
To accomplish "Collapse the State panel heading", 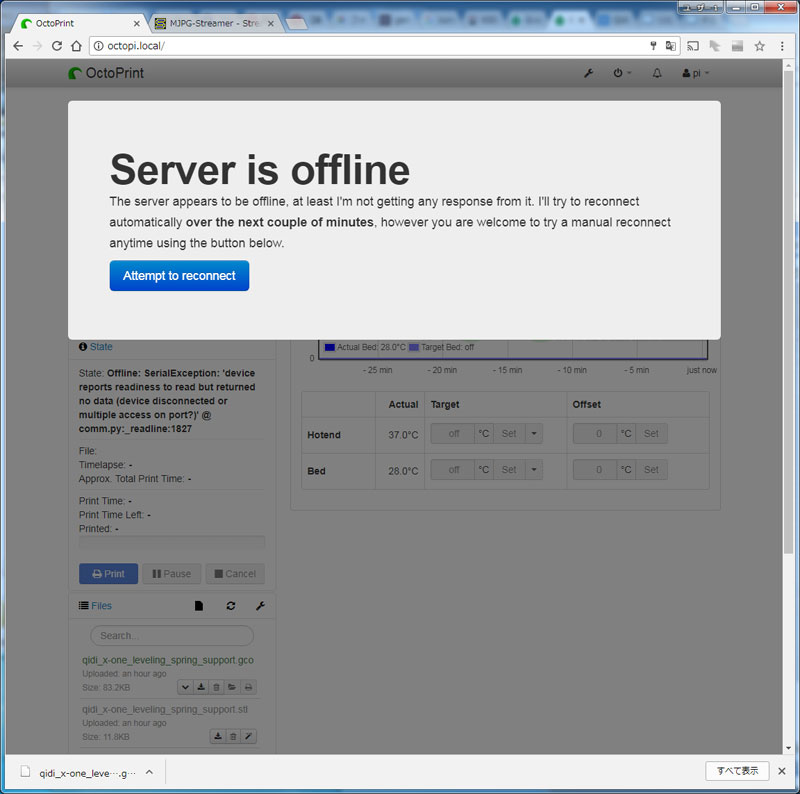I will pos(101,346).
